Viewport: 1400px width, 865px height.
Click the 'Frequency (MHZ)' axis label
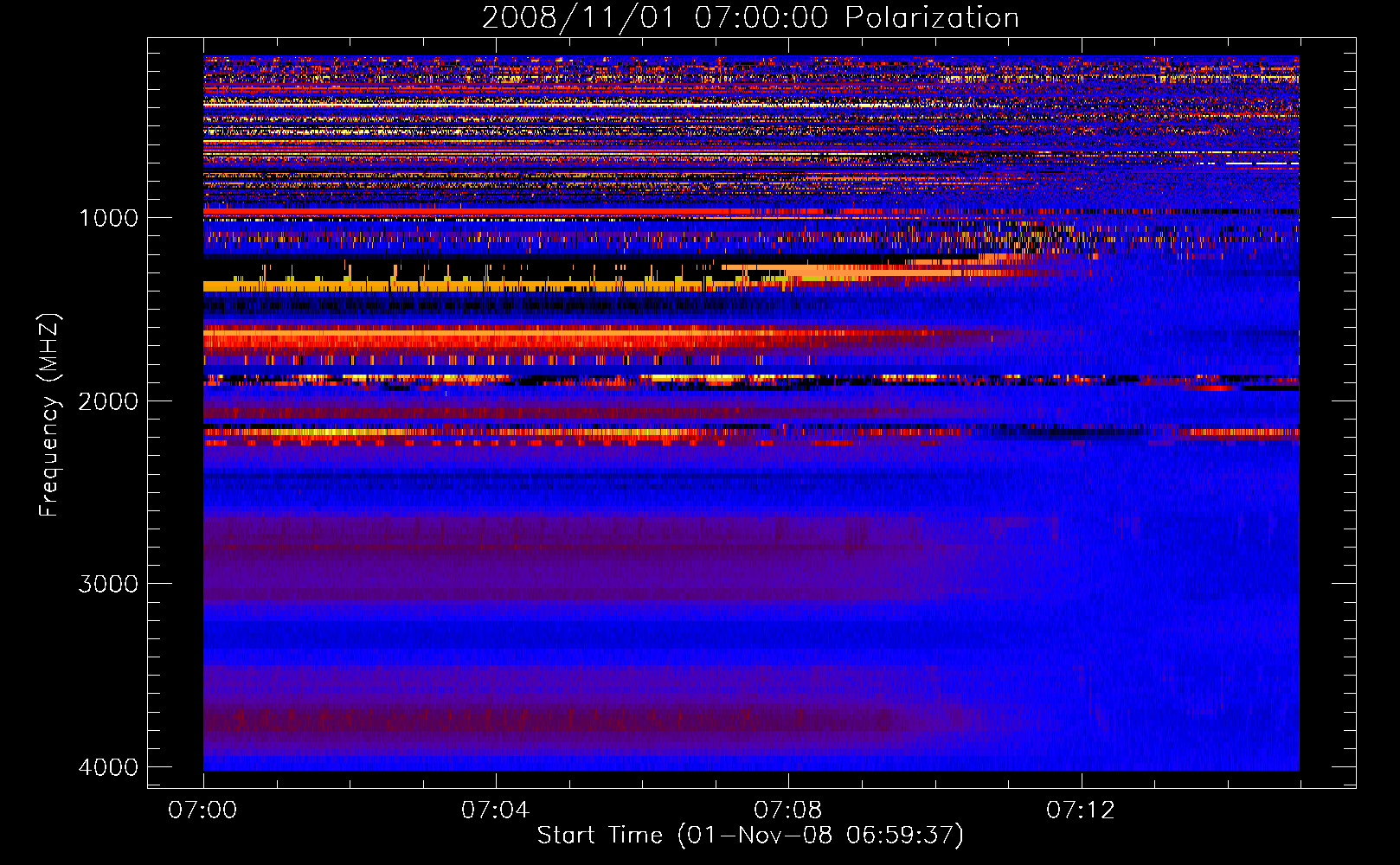tap(49, 415)
